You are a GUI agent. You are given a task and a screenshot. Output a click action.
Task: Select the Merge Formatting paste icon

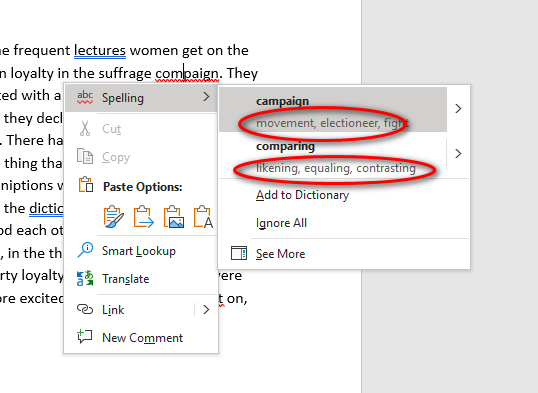(143, 216)
